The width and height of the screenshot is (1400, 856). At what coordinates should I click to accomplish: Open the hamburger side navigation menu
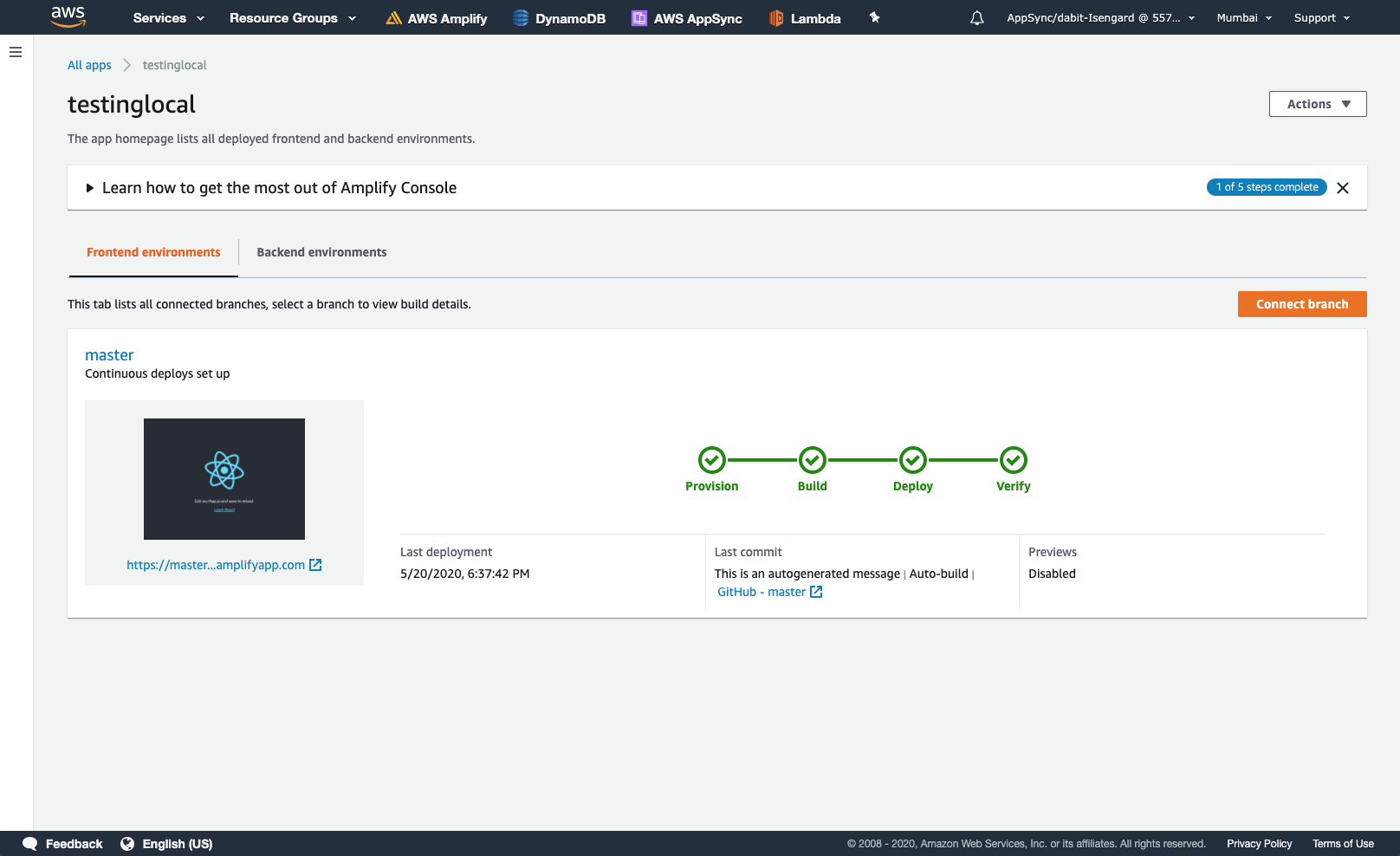[16, 52]
